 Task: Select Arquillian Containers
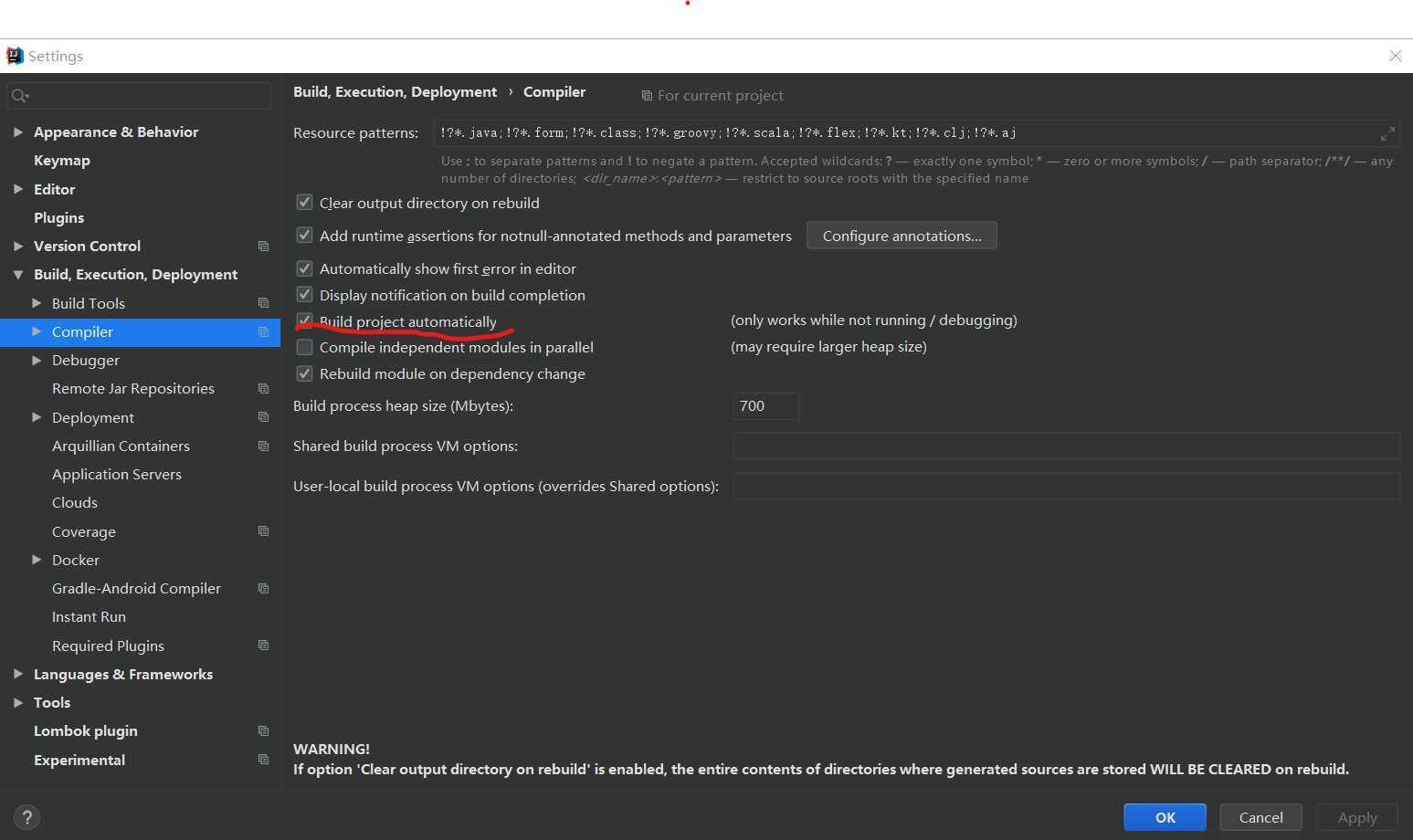(x=121, y=446)
